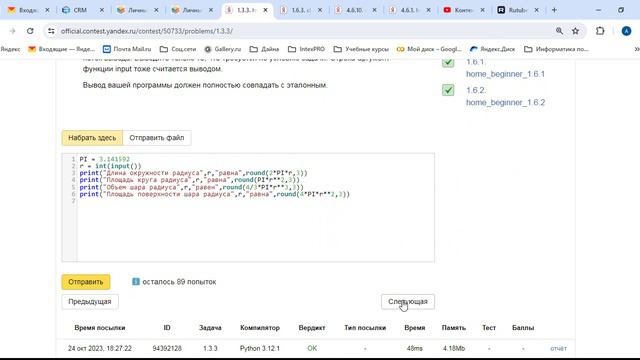Go to the Предыдущая problem
The height and width of the screenshot is (360, 640).
(90, 302)
